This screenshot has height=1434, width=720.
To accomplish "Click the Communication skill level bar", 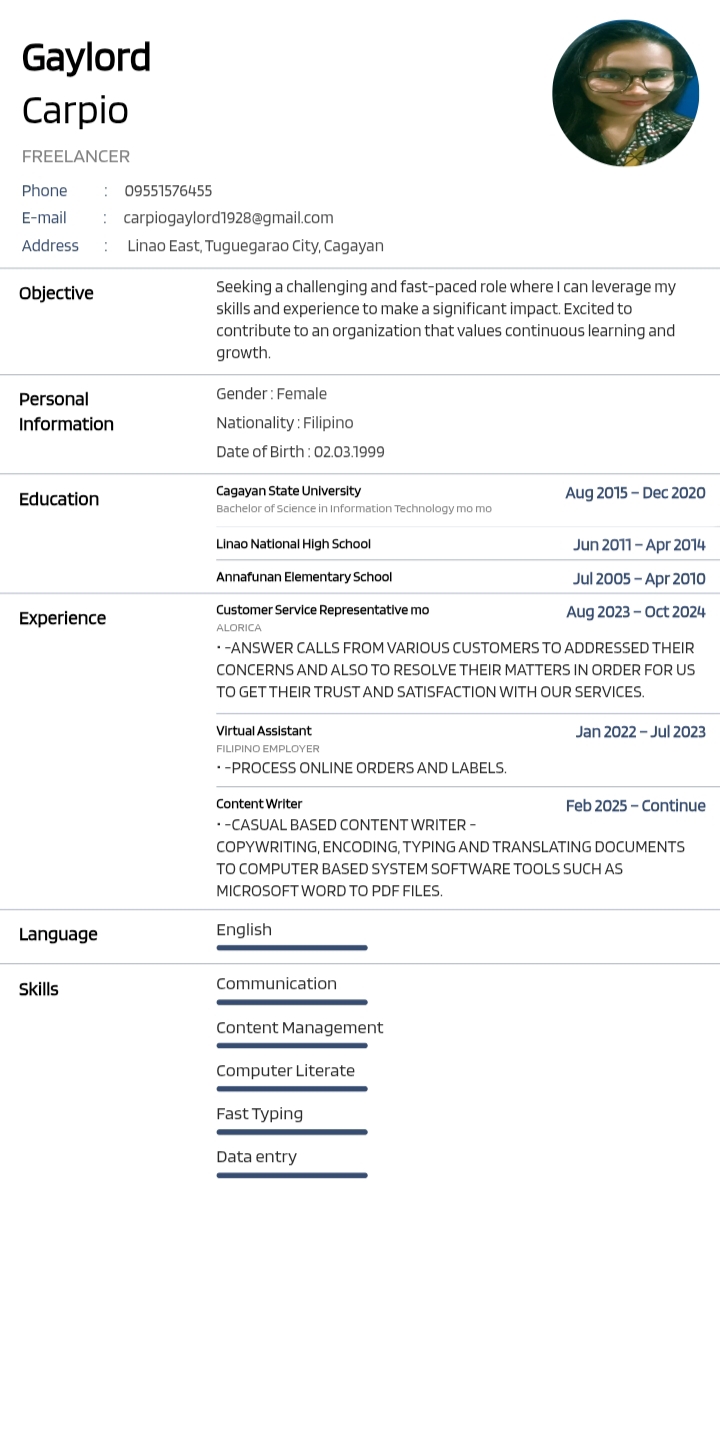I will [x=292, y=1002].
